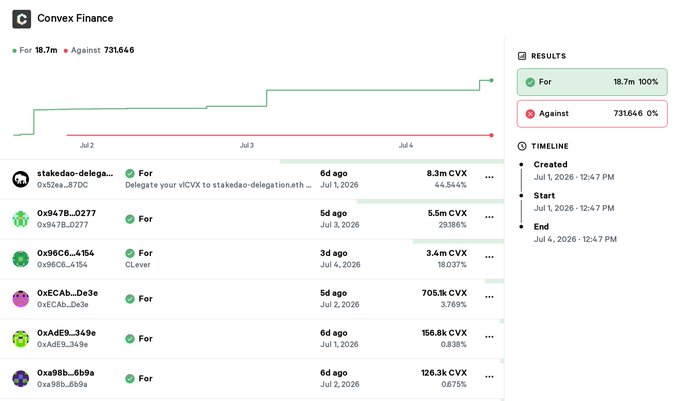
Task: Click the 'CLever' vote reason text
Action: 137,265
